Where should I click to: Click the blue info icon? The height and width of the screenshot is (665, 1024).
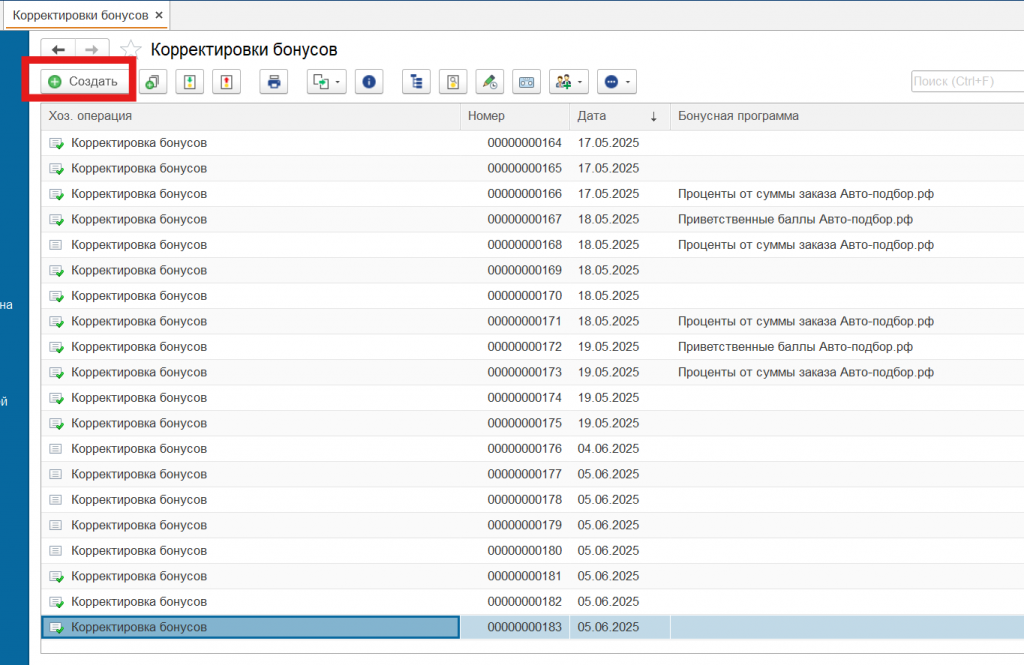point(369,82)
